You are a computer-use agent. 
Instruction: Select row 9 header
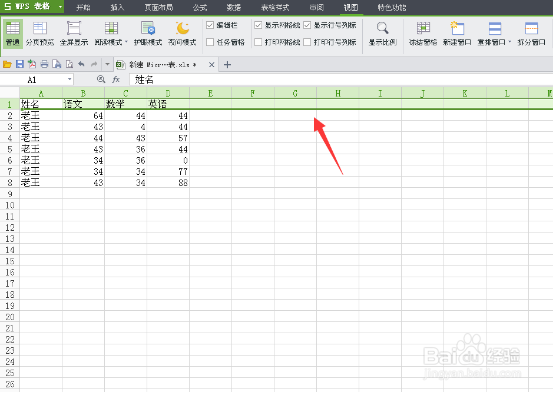pos(10,194)
